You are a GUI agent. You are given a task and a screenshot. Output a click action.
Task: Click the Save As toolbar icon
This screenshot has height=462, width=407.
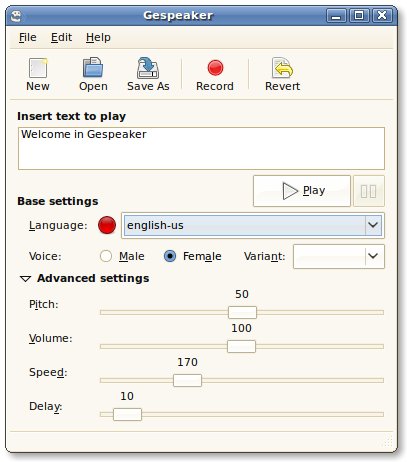pyautogui.click(x=148, y=68)
